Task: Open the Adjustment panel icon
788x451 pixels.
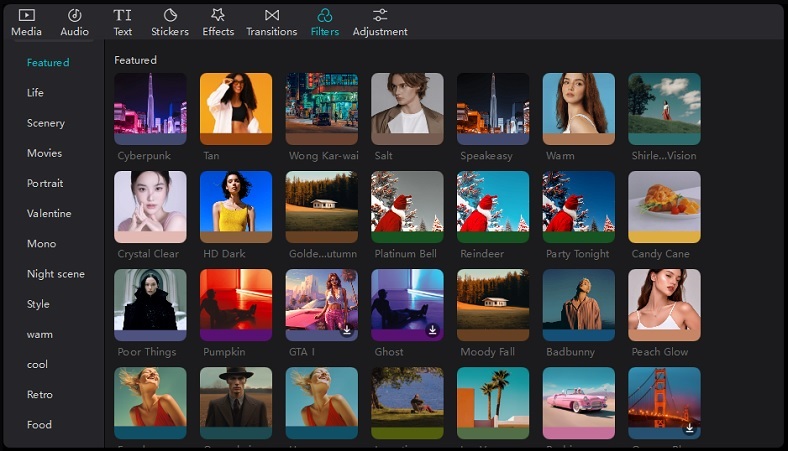Action: 380,15
